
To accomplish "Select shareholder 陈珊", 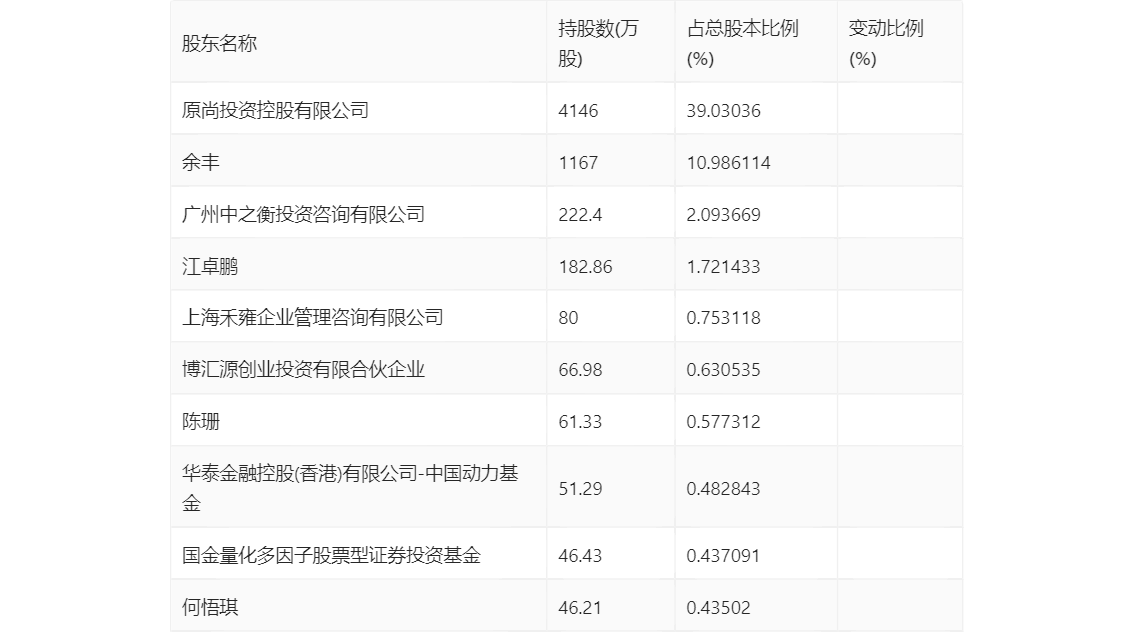I will [200, 422].
